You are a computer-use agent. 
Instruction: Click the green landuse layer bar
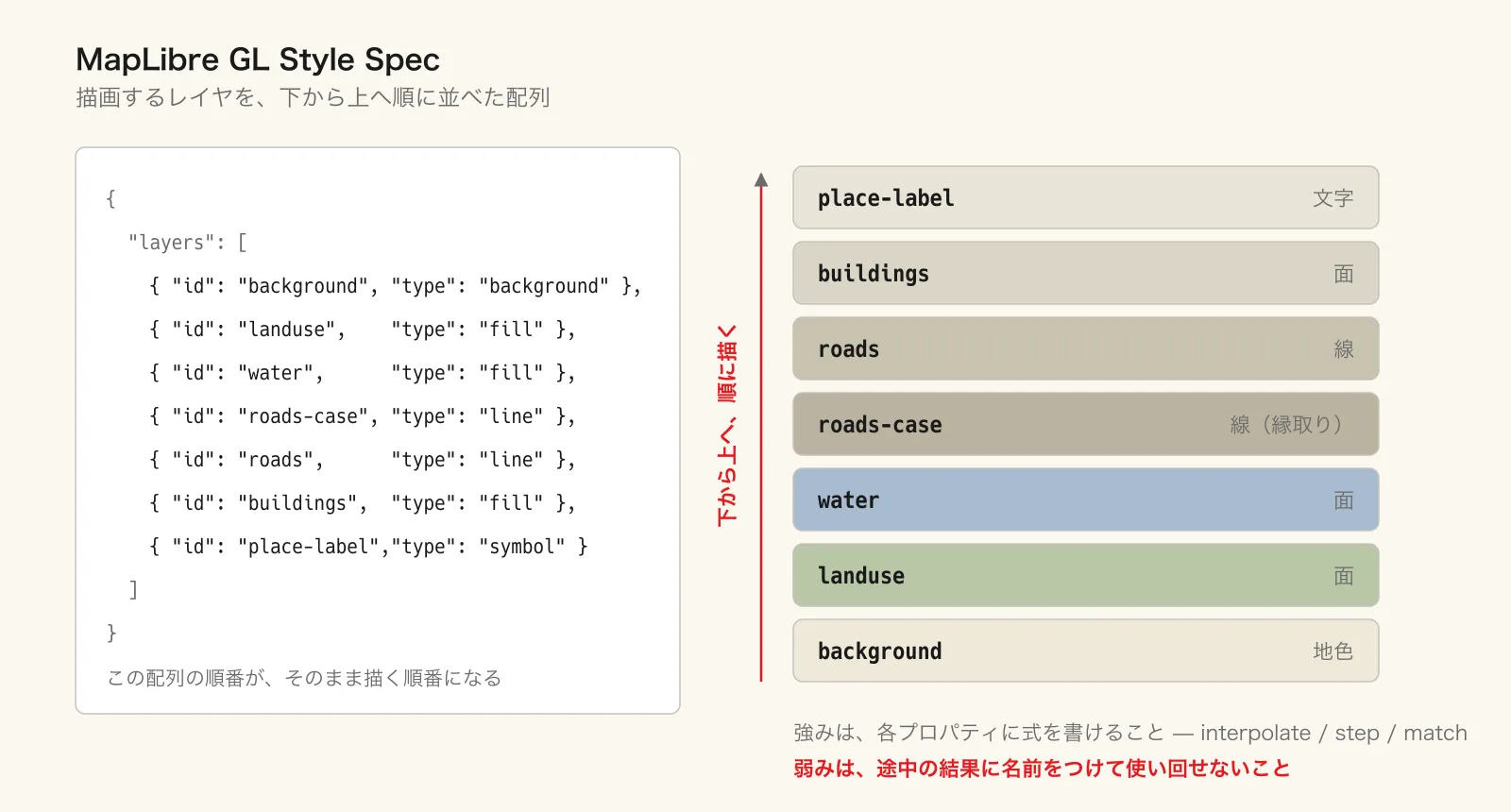(x=1086, y=575)
